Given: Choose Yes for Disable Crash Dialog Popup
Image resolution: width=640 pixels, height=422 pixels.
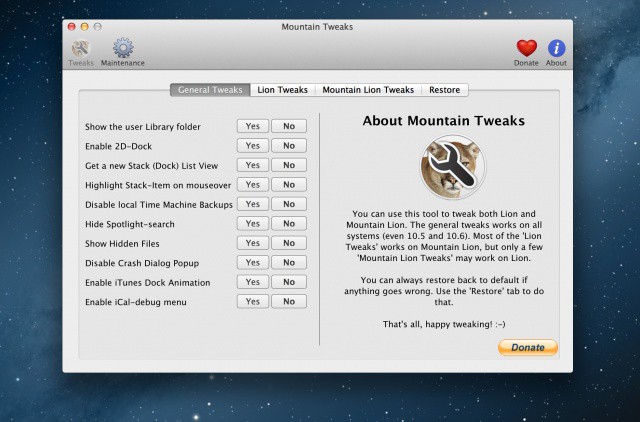Looking at the screenshot, I should pos(253,262).
